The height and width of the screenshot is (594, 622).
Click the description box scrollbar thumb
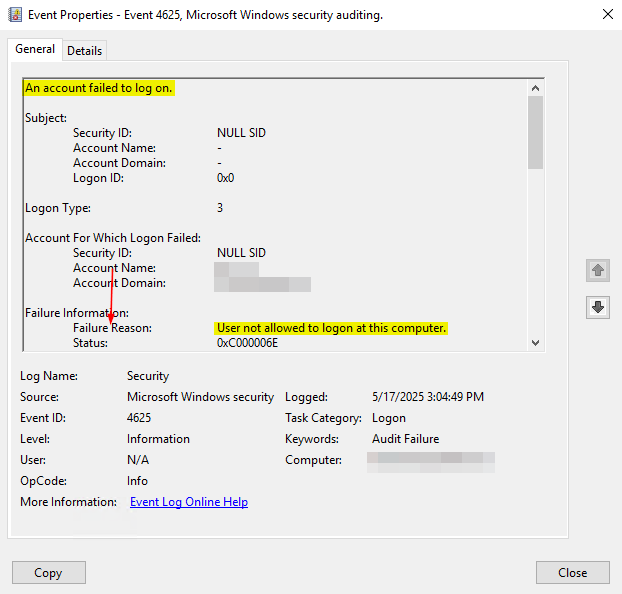535,132
